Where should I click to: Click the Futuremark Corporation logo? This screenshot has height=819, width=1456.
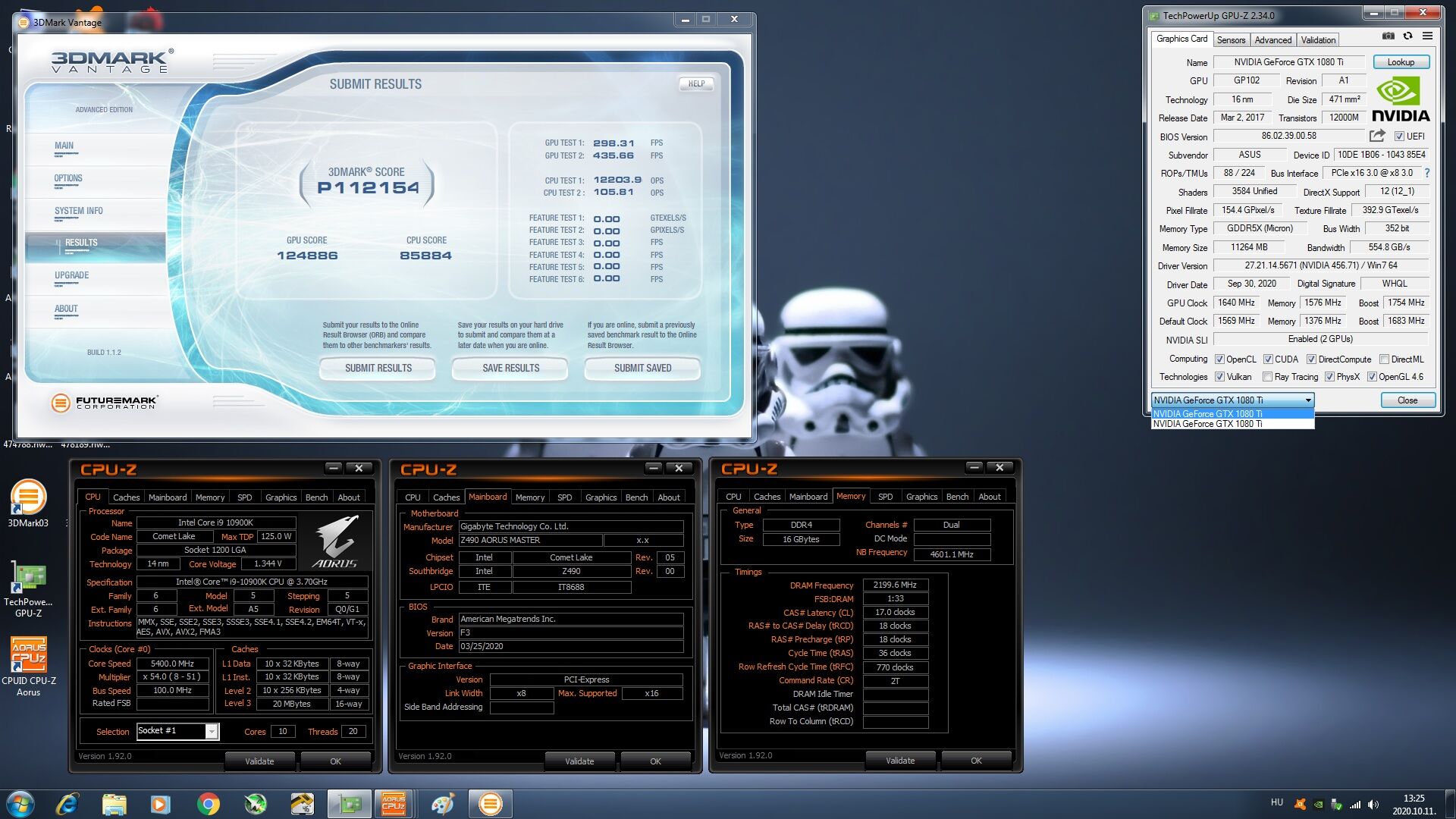point(105,403)
